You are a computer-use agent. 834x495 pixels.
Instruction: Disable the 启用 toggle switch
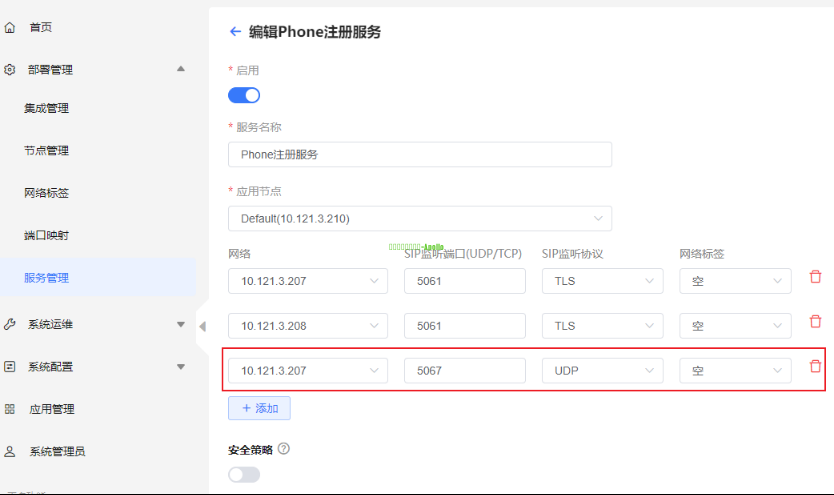coord(244,95)
